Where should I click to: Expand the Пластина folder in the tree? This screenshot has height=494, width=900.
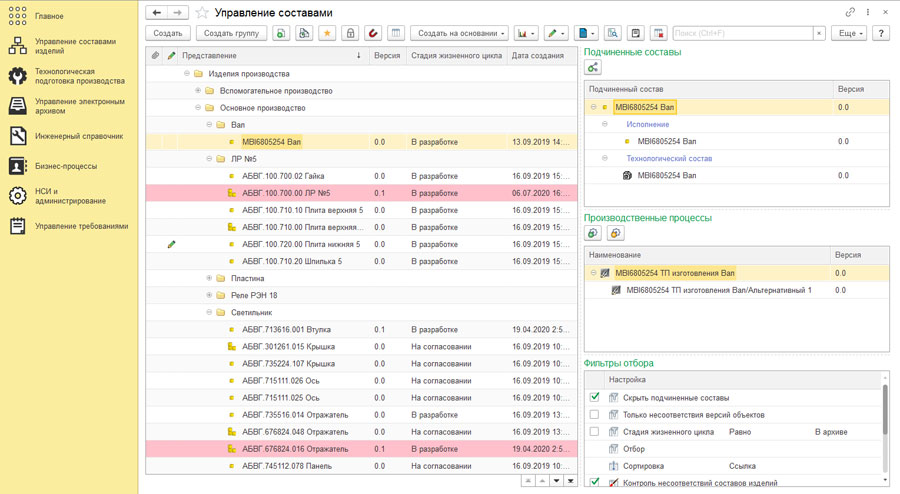coord(209,278)
